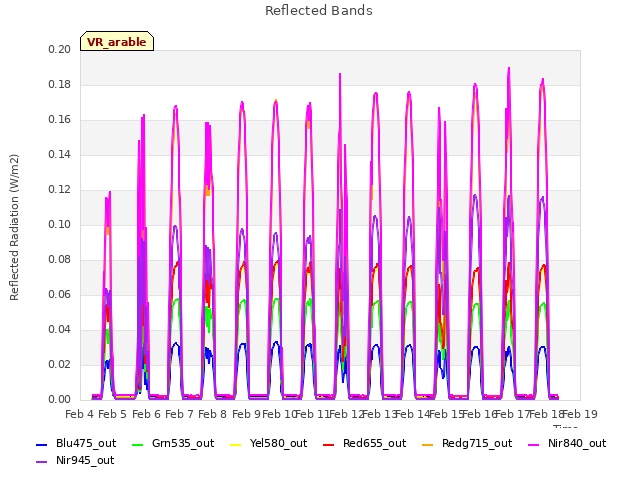This screenshot has width=640, height=480.
Task: Click the 0.18 y-axis tick label
Action: click(60, 84)
